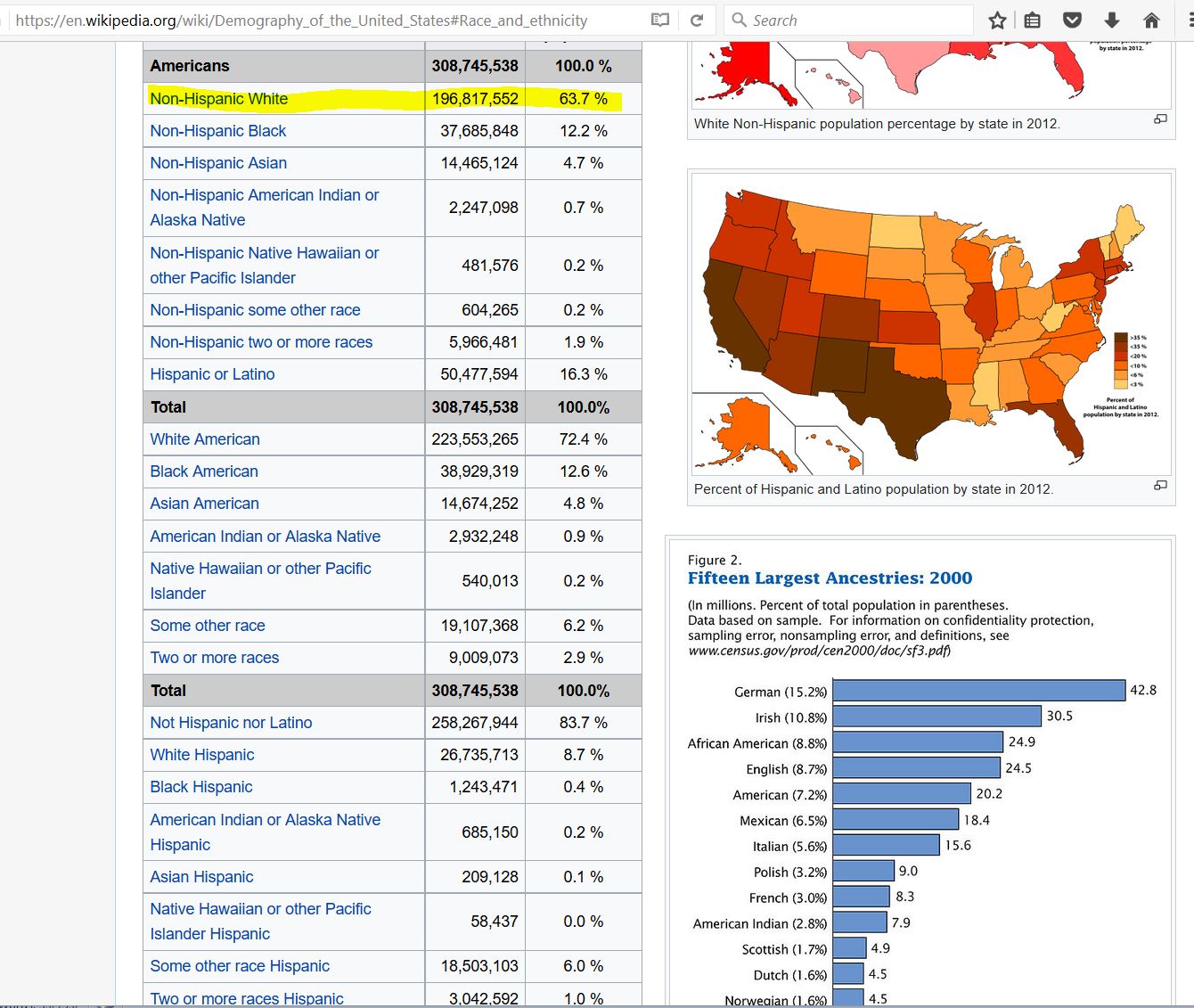Open the Fifteen Largest Ancestries chart image
Image resolution: width=1194 pixels, height=1008 pixels.
(x=920, y=774)
